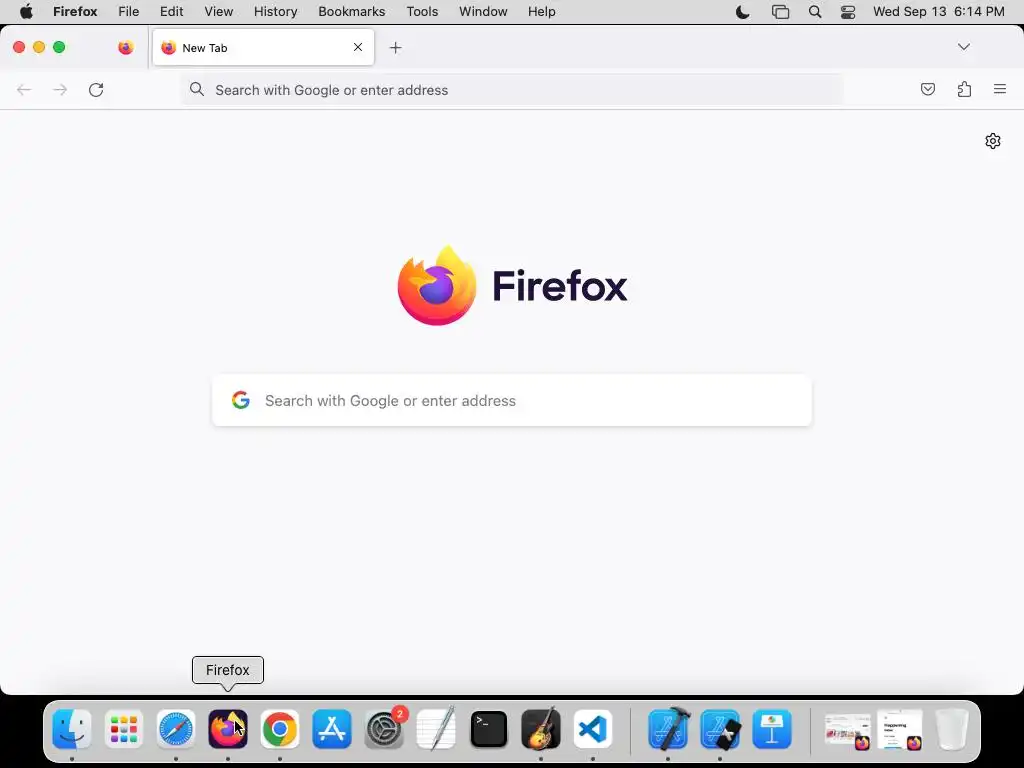Go back one page
1024x768 pixels.
[24, 89]
